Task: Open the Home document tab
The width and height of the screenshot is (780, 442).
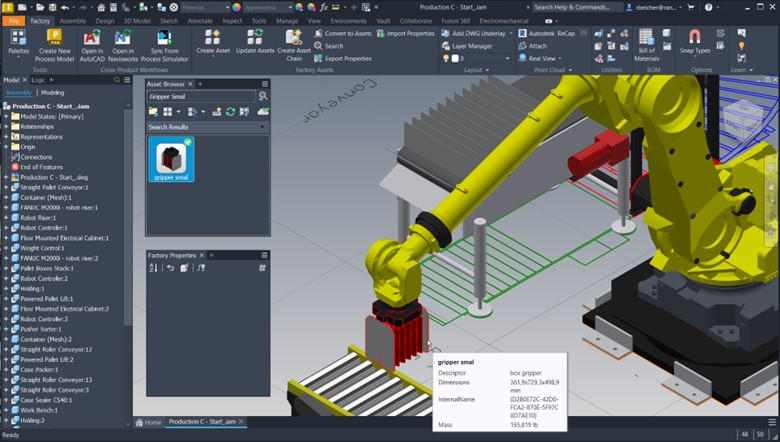Action: pyautogui.click(x=148, y=422)
